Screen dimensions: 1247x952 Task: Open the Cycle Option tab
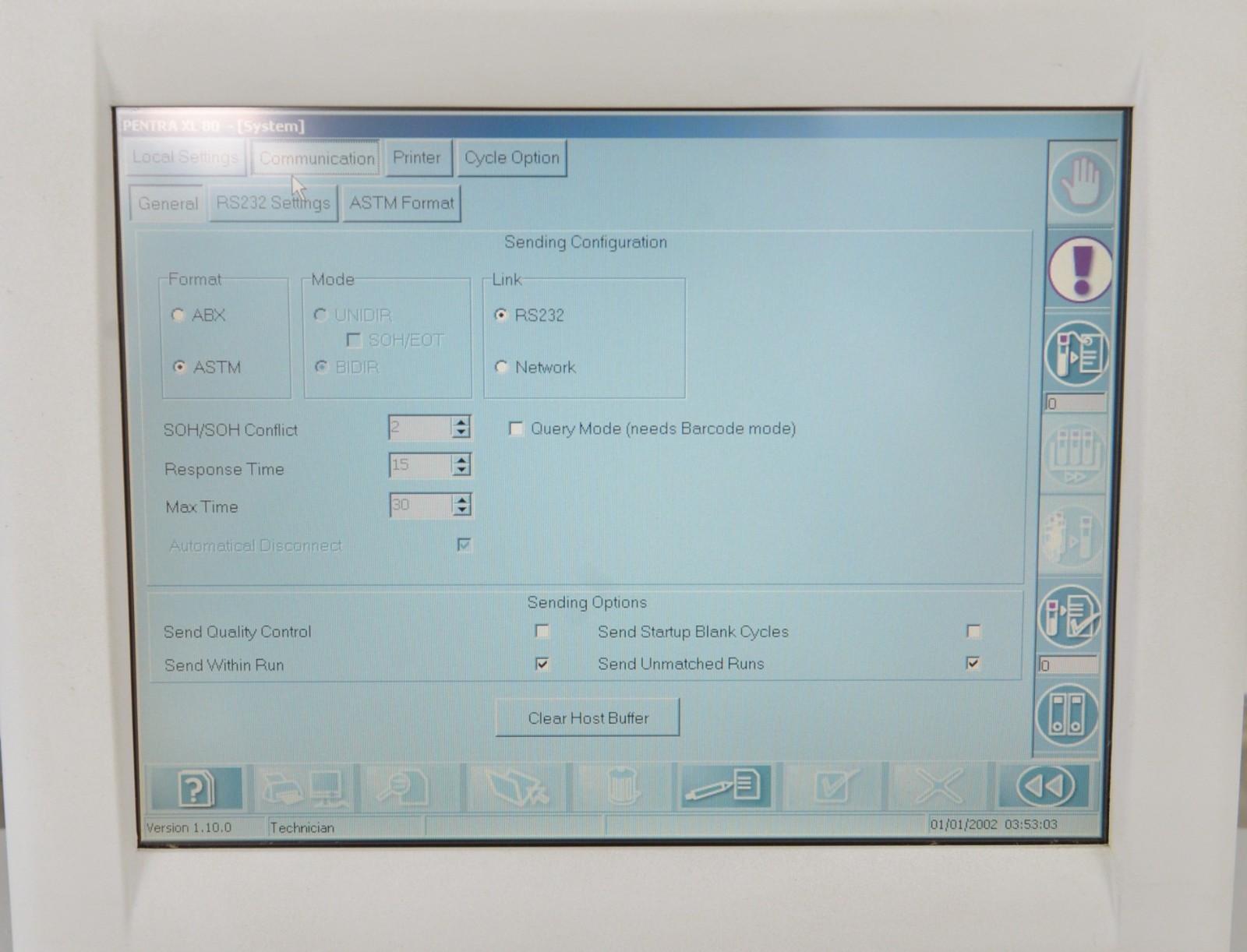pyautogui.click(x=511, y=158)
